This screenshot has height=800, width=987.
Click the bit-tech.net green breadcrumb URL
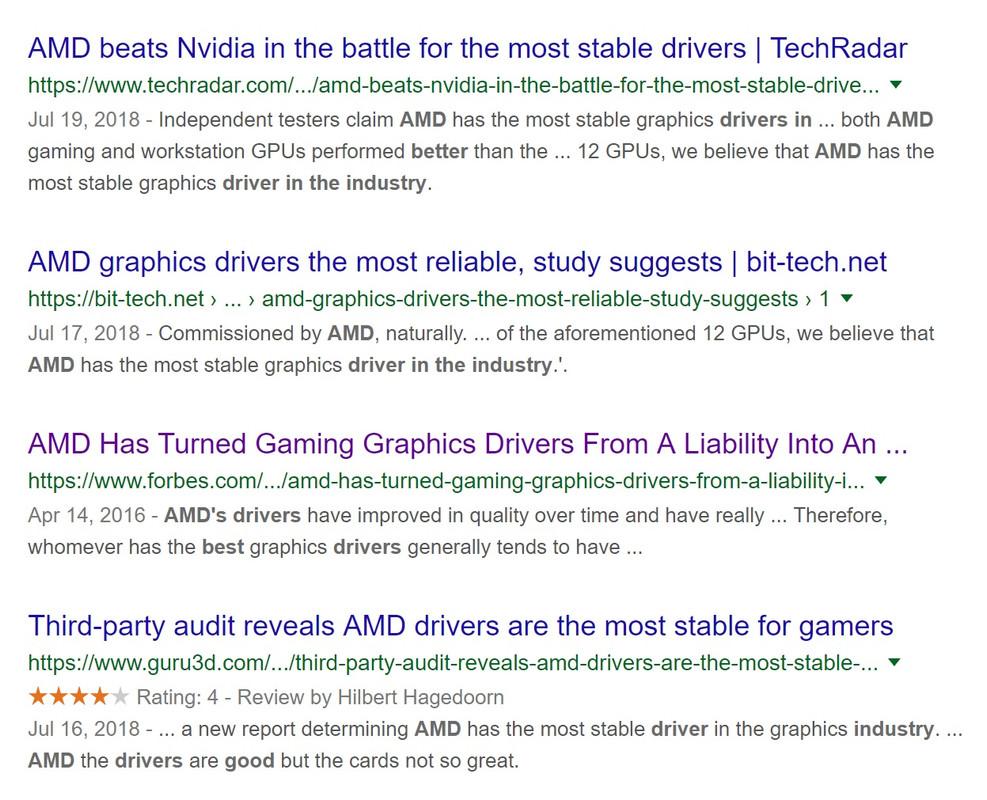(x=429, y=298)
